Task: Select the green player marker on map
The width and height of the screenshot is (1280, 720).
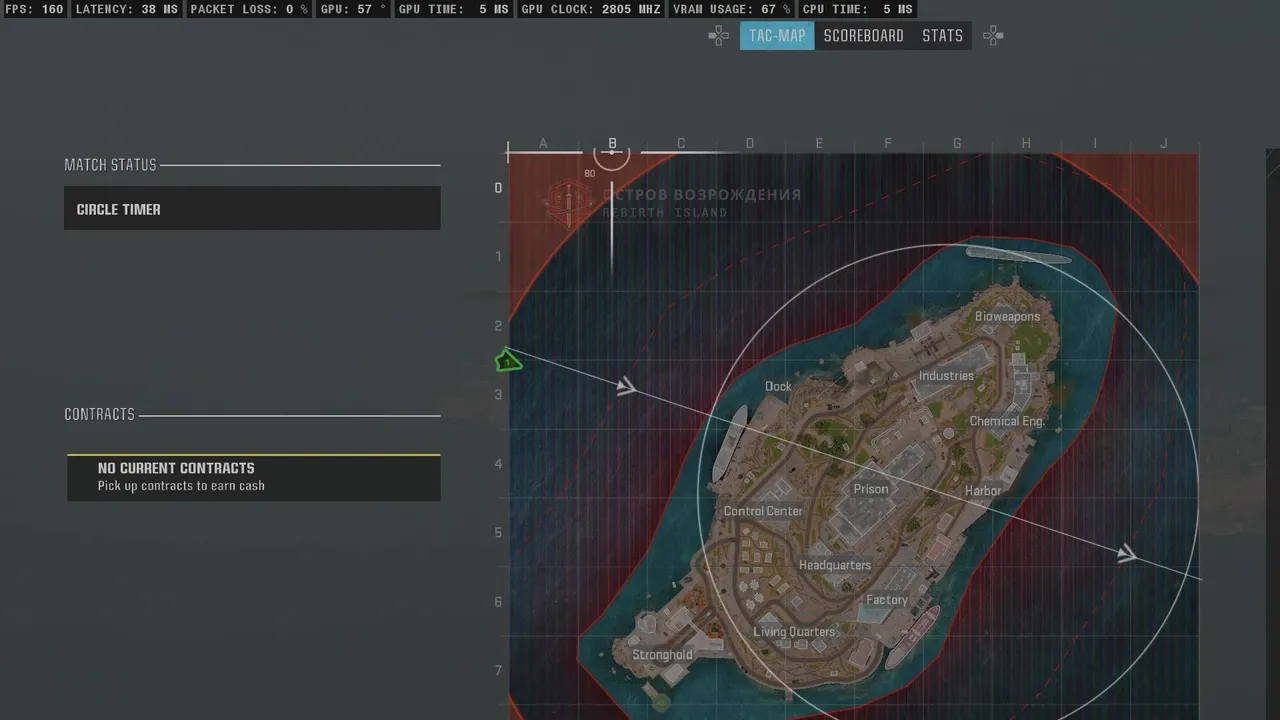Action: 508,361
